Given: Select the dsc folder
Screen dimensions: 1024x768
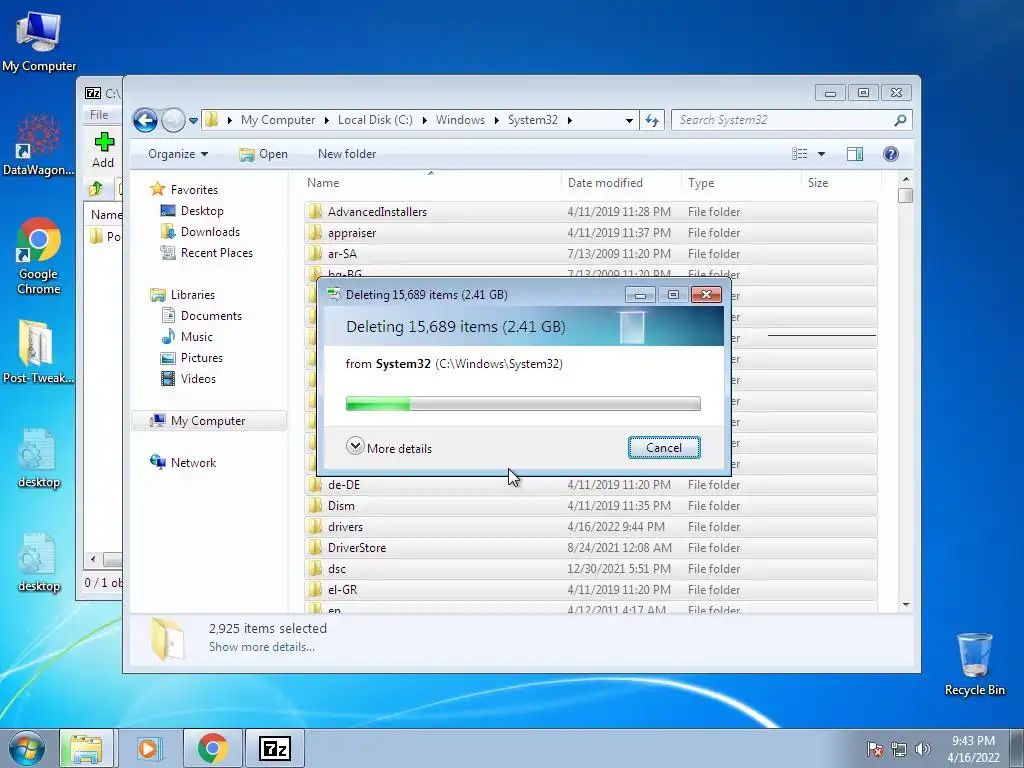Looking at the screenshot, I should point(590,569).
